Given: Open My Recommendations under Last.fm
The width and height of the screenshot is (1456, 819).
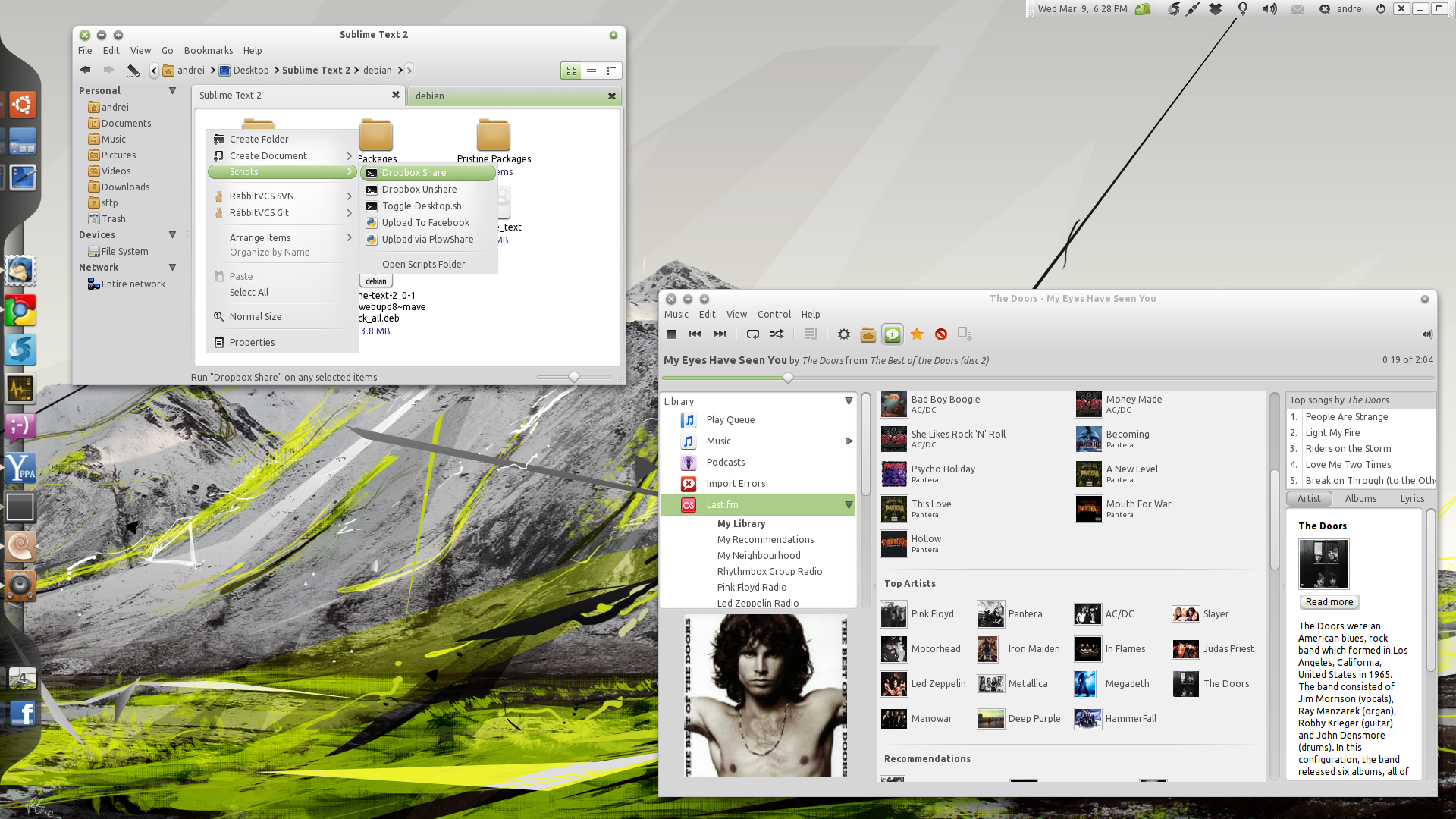Looking at the screenshot, I should pos(765,540).
